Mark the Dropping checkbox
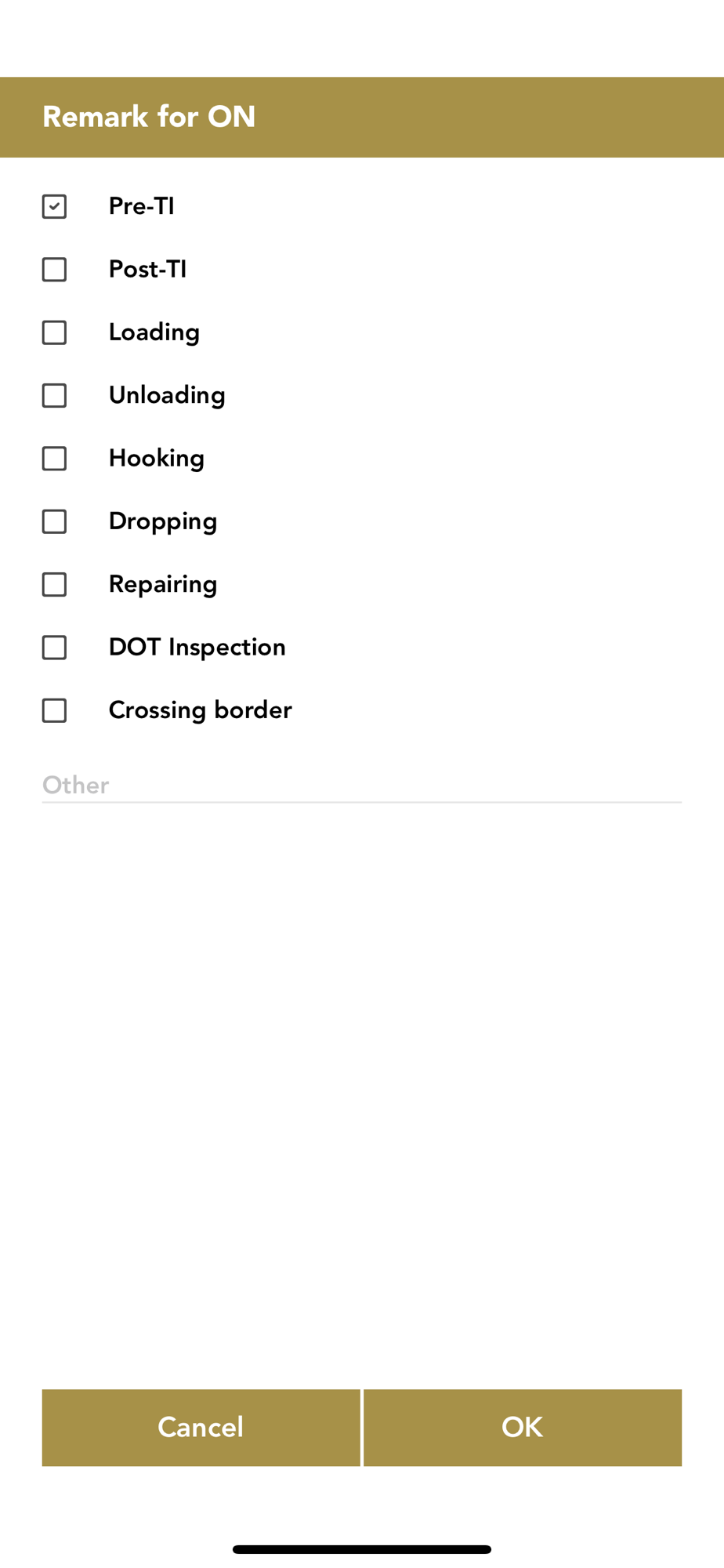Image resolution: width=724 pixels, height=1568 pixels. pyautogui.click(x=54, y=521)
